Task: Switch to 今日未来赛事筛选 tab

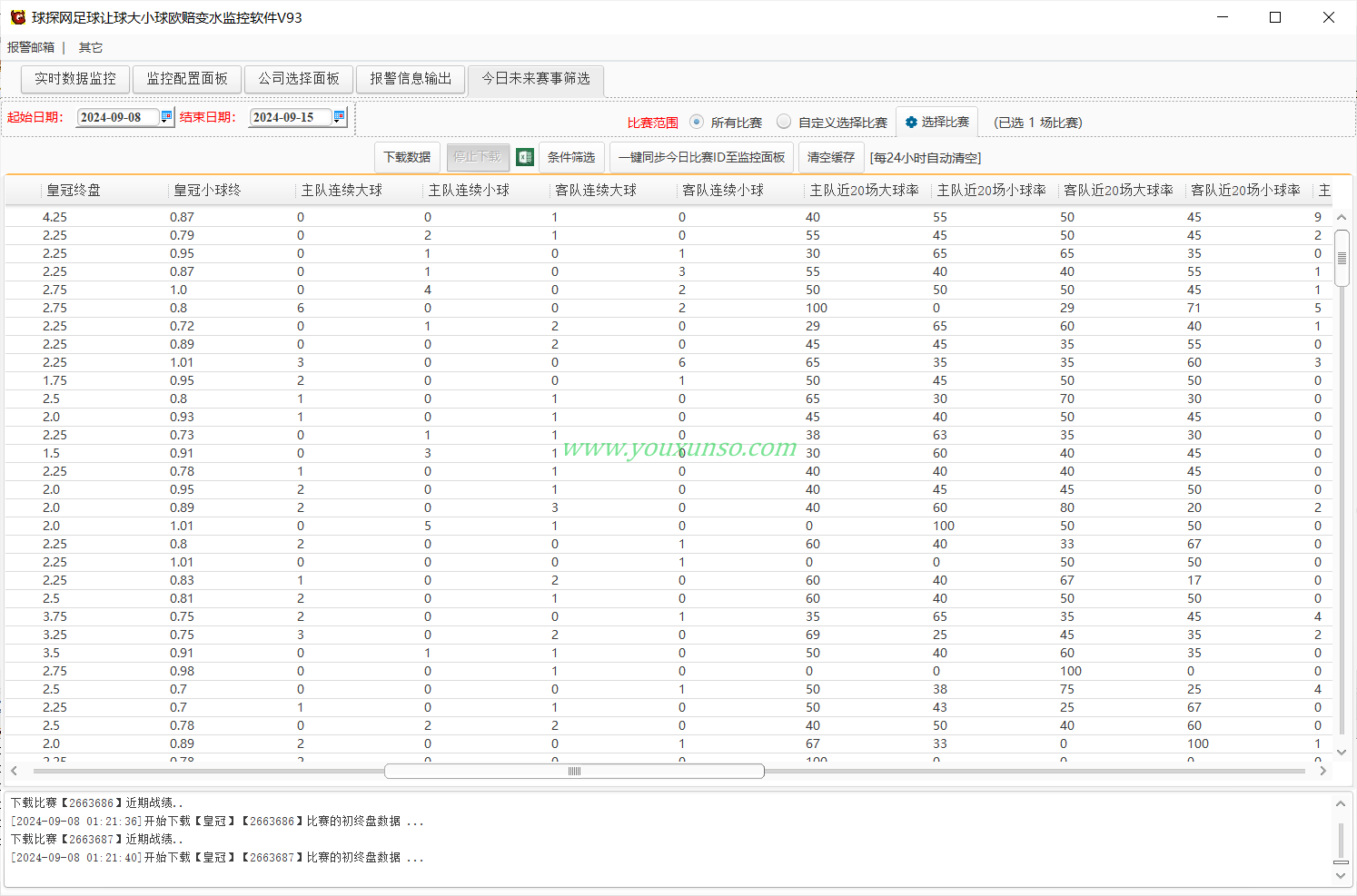Action: (536, 79)
